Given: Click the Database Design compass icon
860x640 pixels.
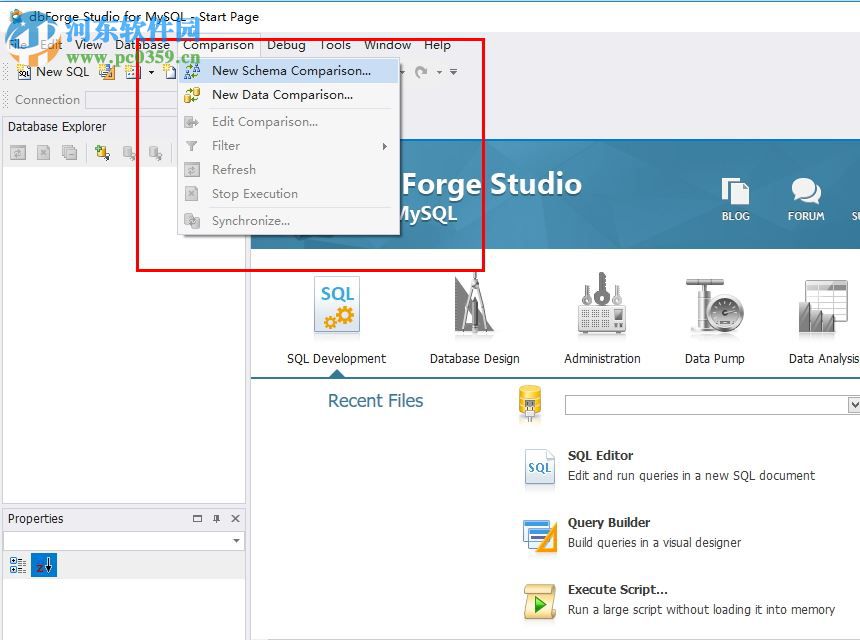Looking at the screenshot, I should click(x=474, y=305).
